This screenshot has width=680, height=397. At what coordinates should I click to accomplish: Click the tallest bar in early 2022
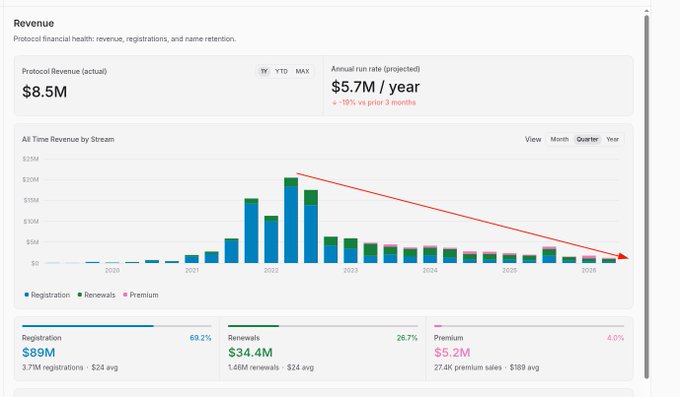[291, 220]
